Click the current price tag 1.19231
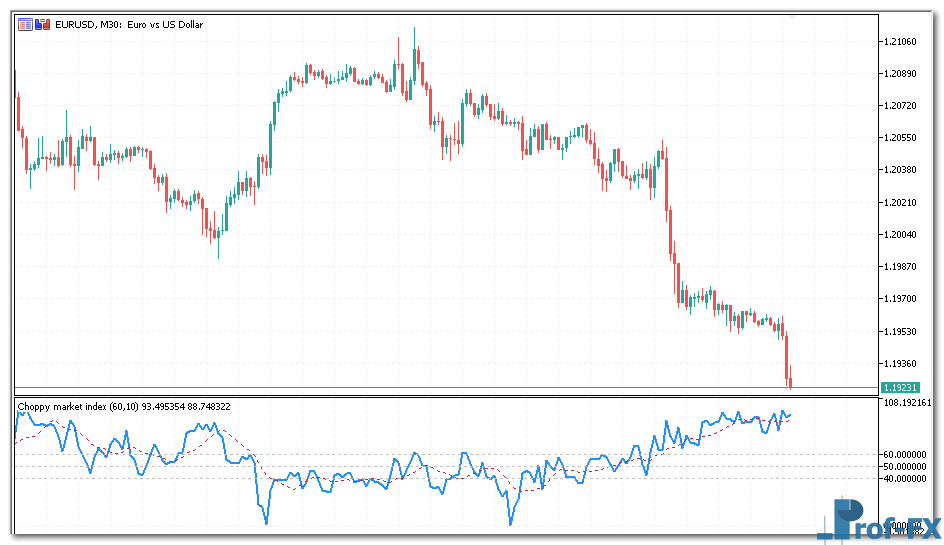Viewport: 944px width, 545px height. tap(900, 387)
